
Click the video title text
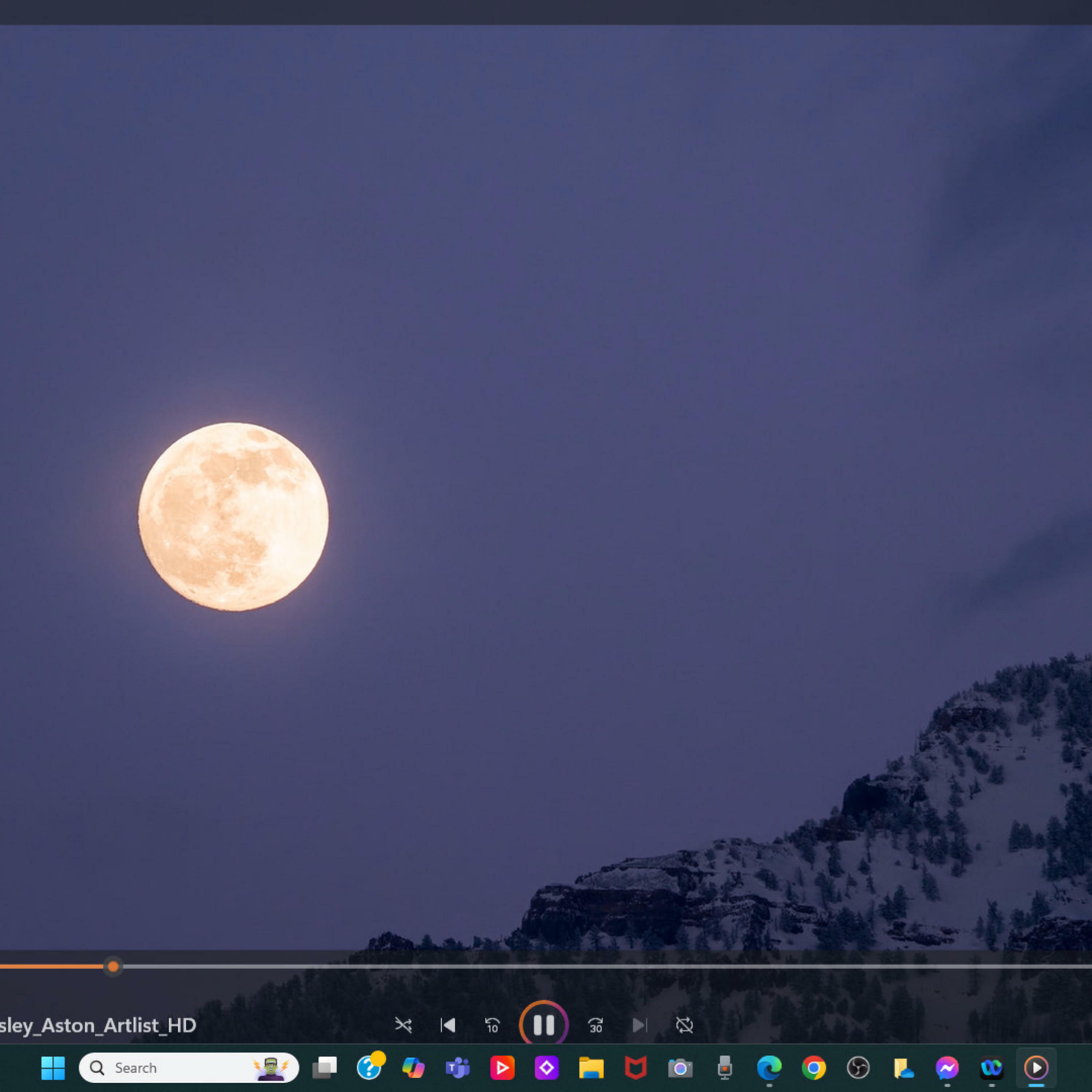click(x=97, y=1025)
